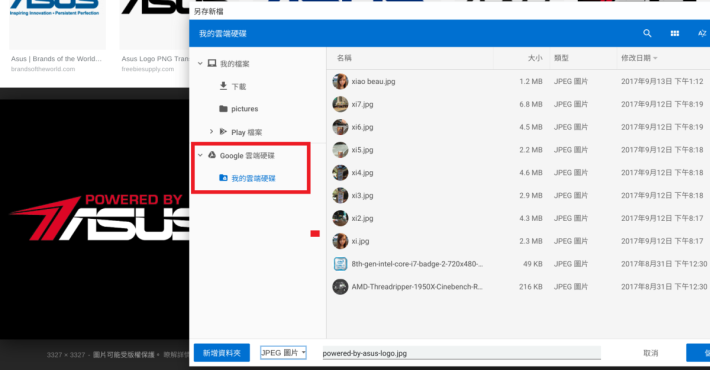
Task: Collapse the 我的檔案 tree section
Action: [x=200, y=63]
